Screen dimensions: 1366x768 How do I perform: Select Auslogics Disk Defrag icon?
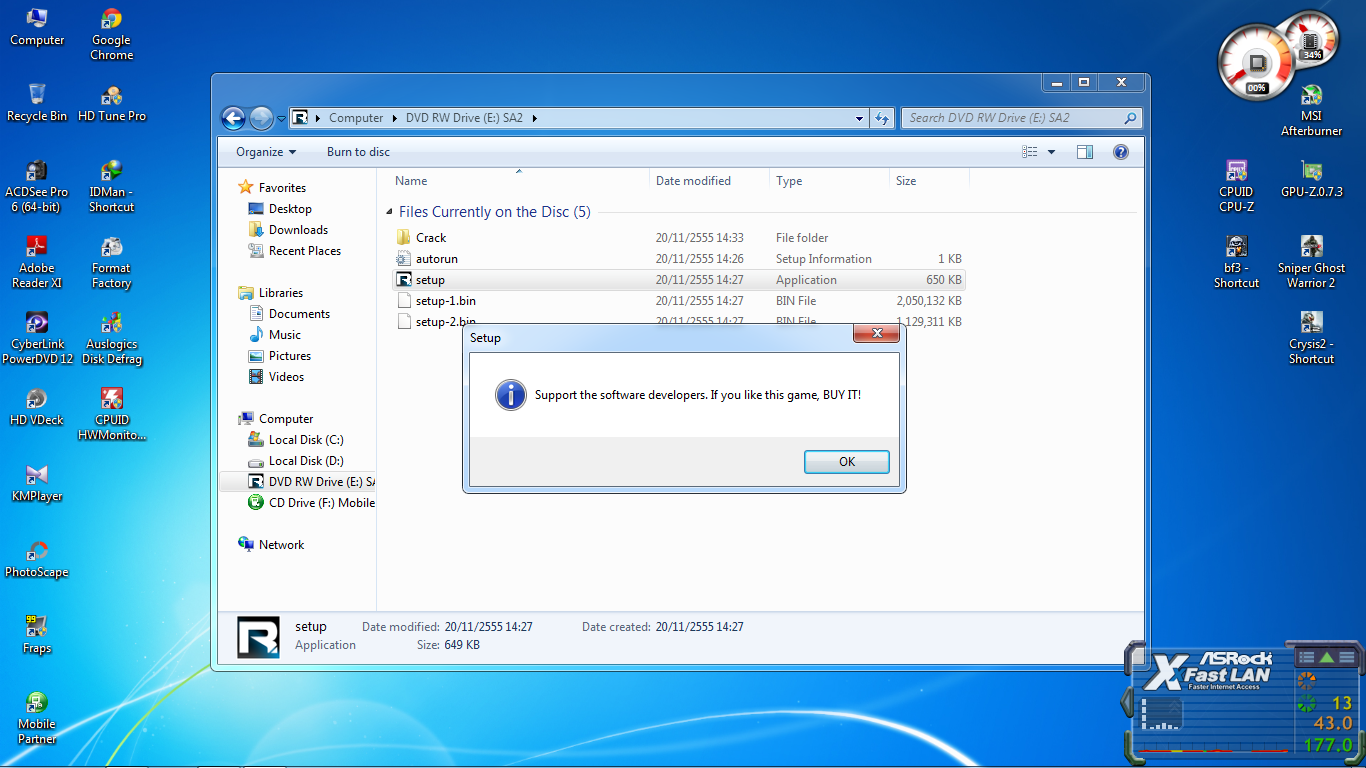[112, 338]
